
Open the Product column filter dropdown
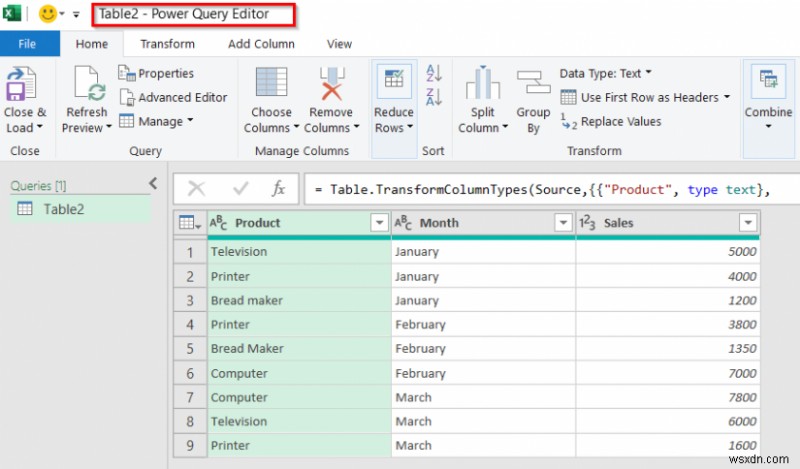[x=379, y=223]
